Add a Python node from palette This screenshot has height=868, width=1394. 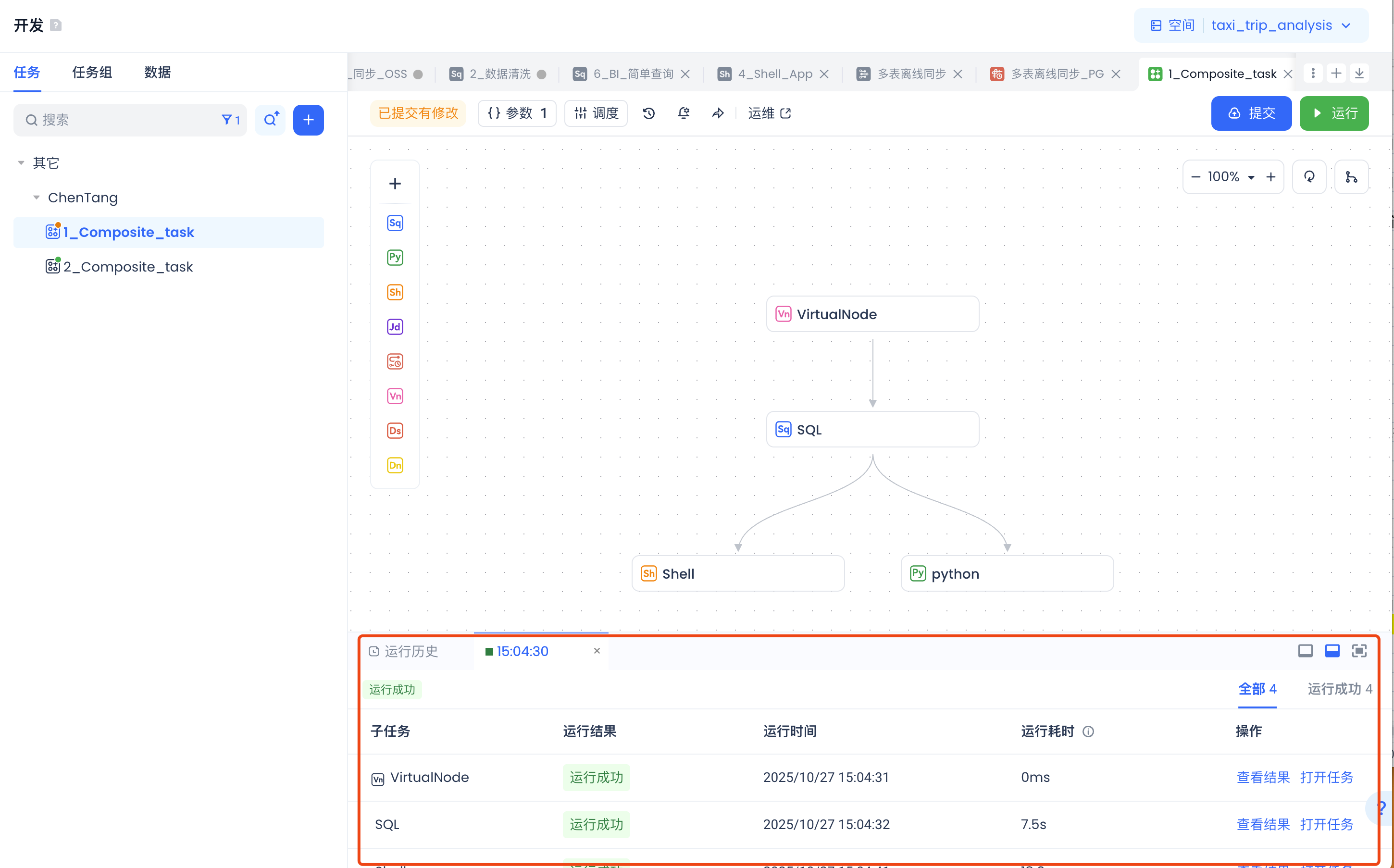(x=395, y=257)
